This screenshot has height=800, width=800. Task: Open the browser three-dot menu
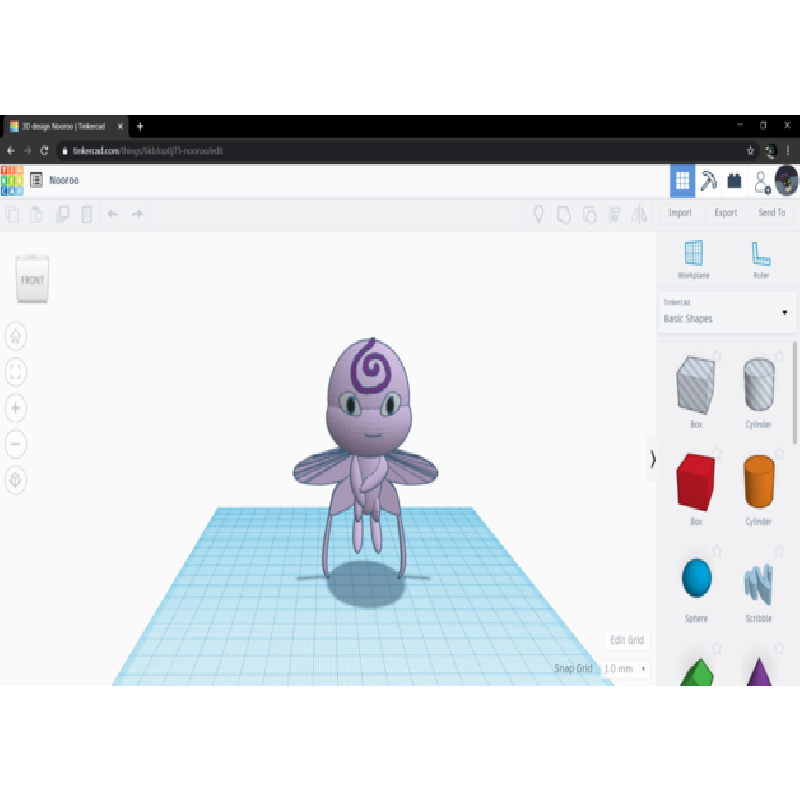pos(788,151)
